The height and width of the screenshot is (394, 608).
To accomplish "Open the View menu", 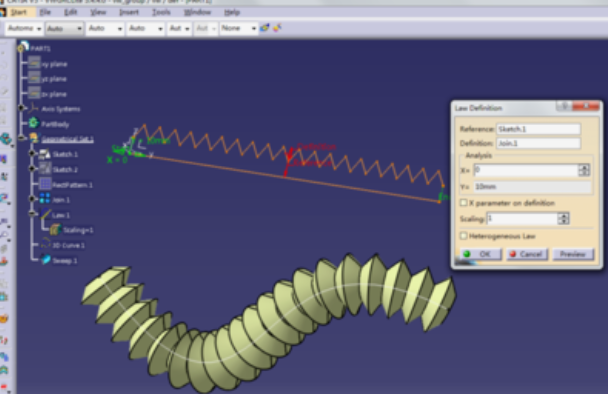I will pyautogui.click(x=98, y=12).
